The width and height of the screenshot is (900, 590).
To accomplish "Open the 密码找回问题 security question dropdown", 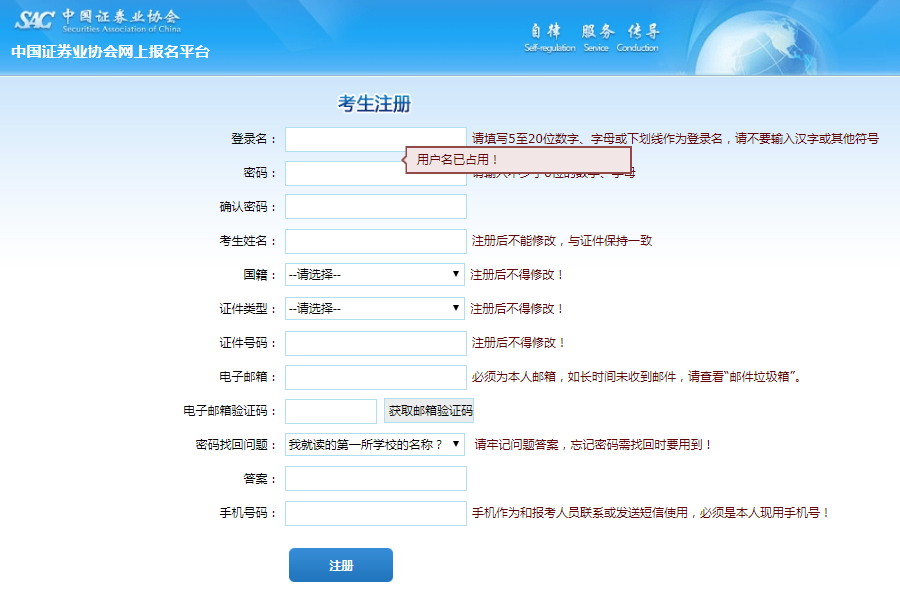I will coord(375,444).
